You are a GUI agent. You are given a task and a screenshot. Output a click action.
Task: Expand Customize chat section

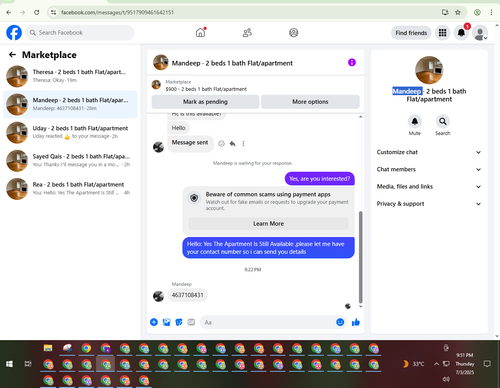click(x=429, y=152)
